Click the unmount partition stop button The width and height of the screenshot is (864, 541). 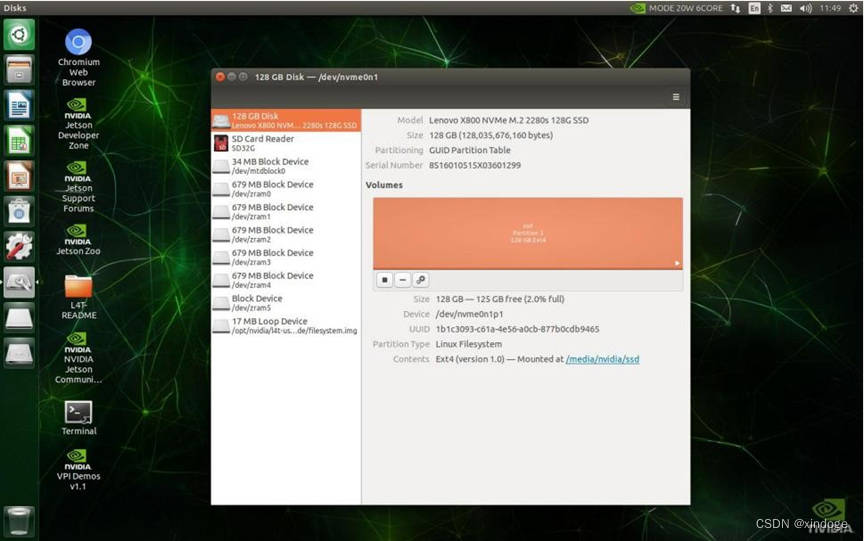(x=384, y=281)
